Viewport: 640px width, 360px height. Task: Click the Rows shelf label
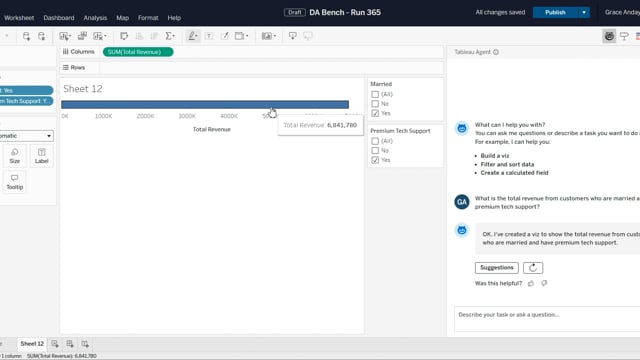74,67
